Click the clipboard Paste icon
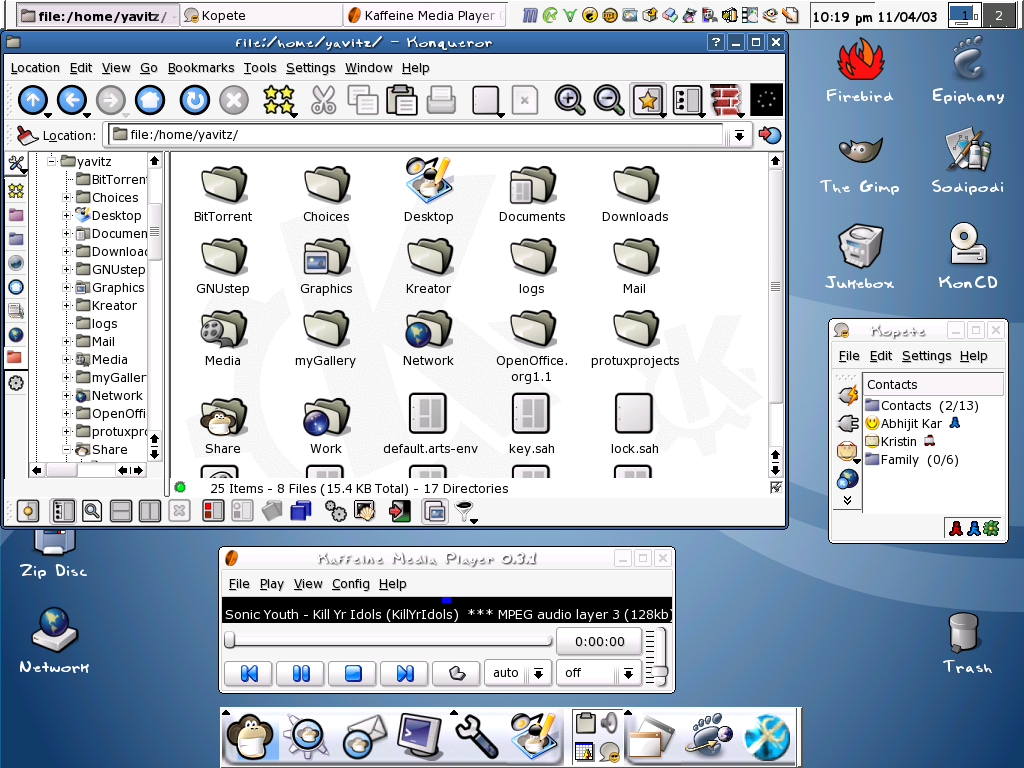The height and width of the screenshot is (768, 1024). click(x=402, y=101)
